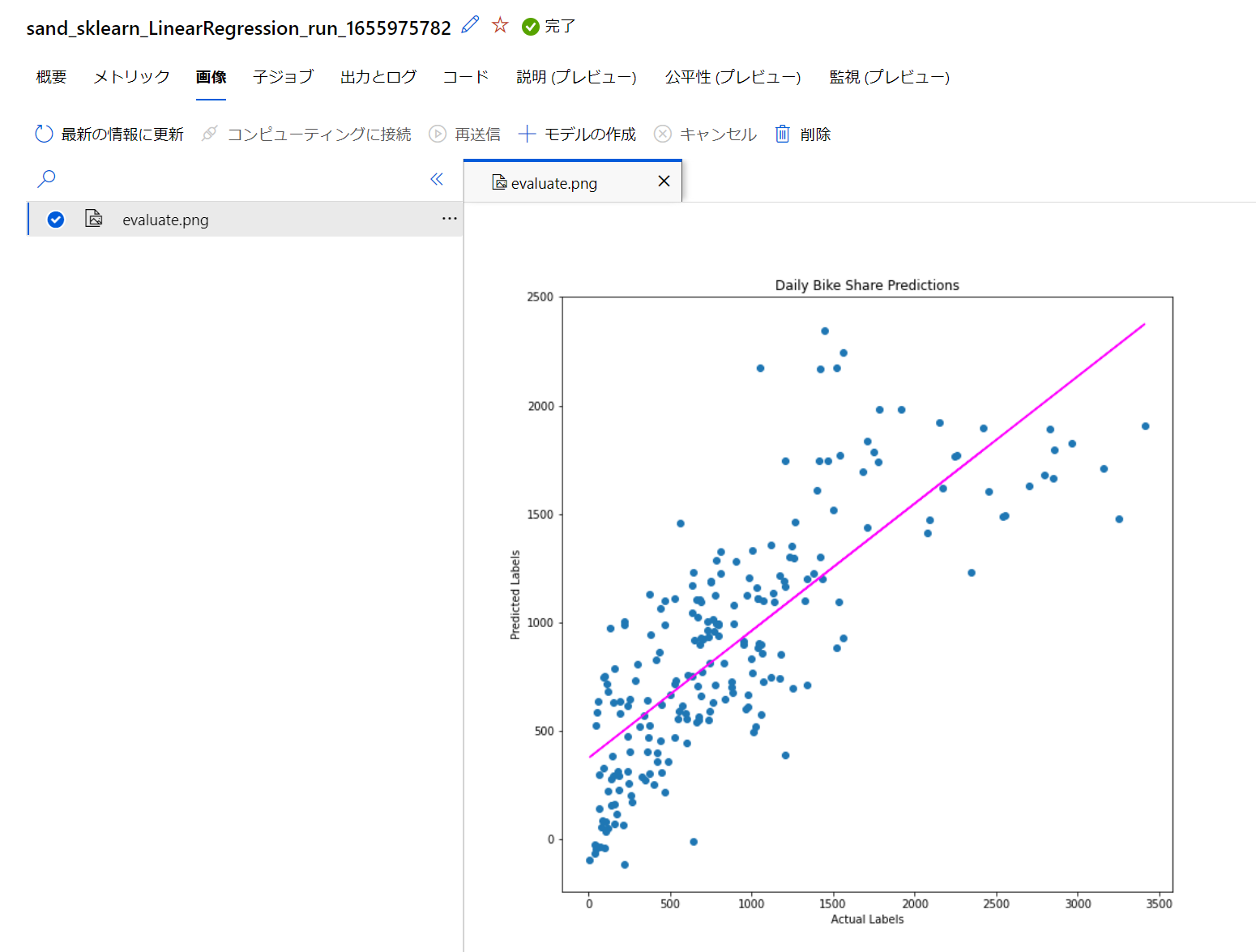Click the Actual Labels axis label
Image resolution: width=1256 pixels, height=952 pixels.
[x=867, y=919]
